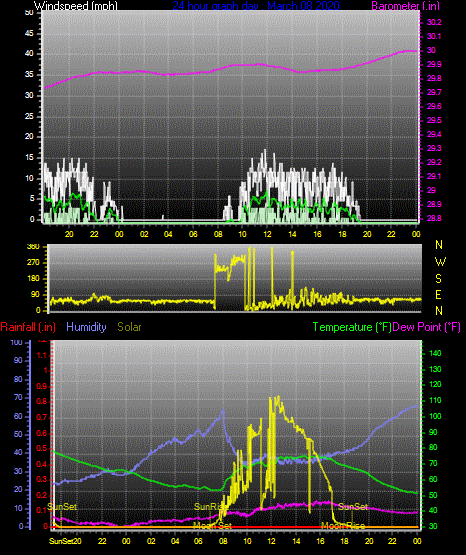This screenshot has width=466, height=555.
Task: Click the 110 temperature axis value
Action: click(435, 400)
